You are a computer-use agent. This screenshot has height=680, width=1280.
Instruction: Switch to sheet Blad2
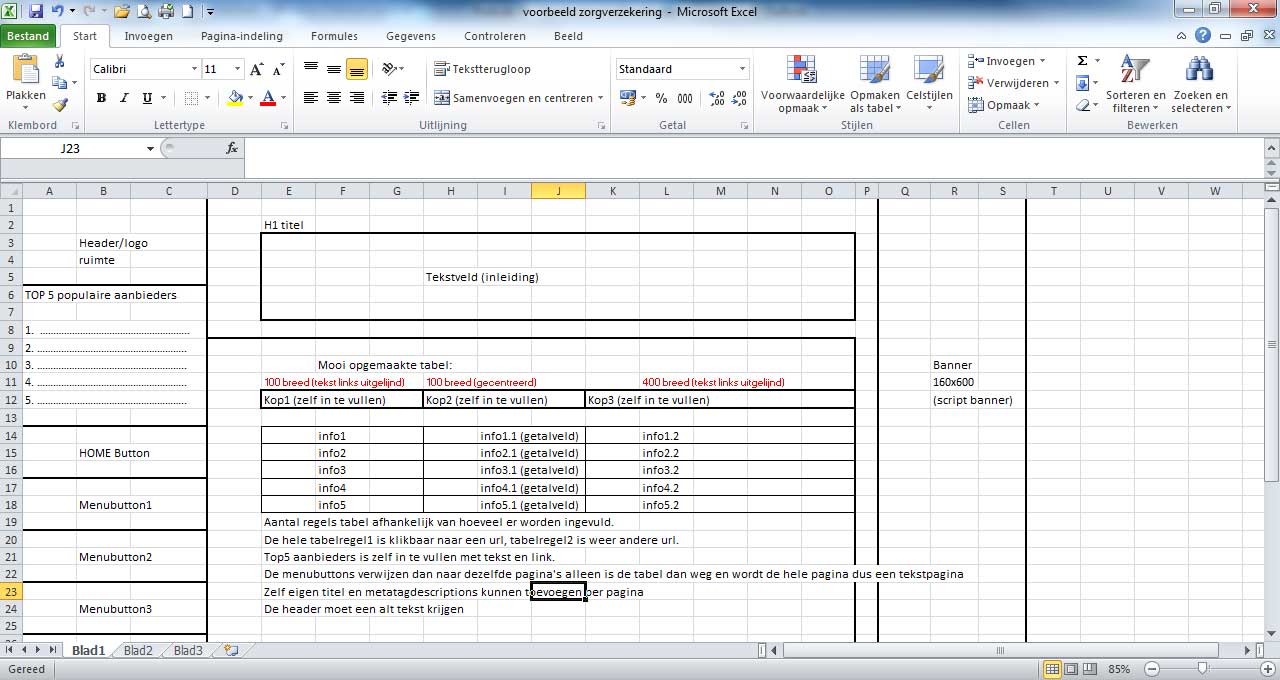[138, 650]
